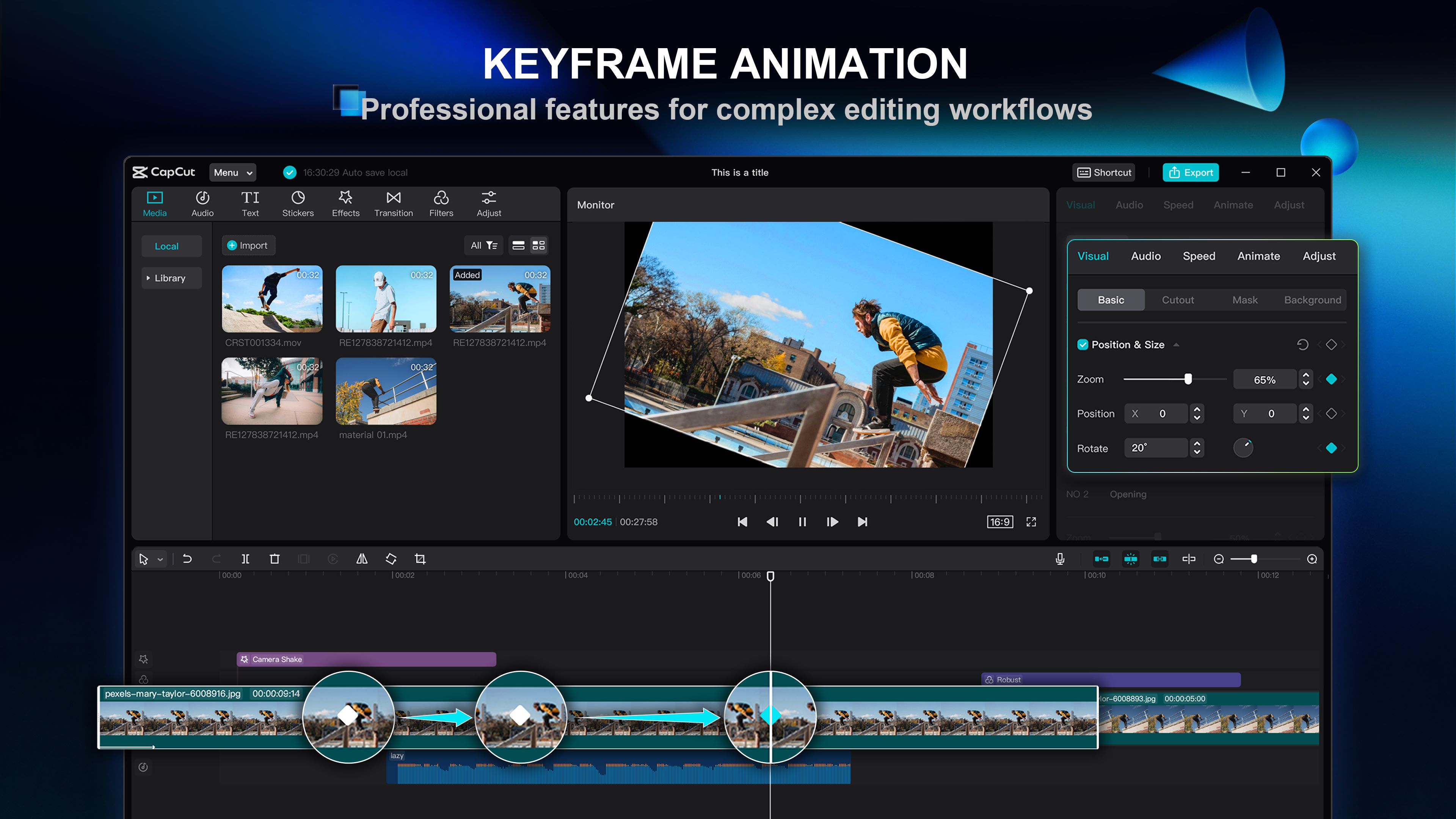Select the crop tool in timeline toolbar
The height and width of the screenshot is (819, 1456).
[420, 559]
